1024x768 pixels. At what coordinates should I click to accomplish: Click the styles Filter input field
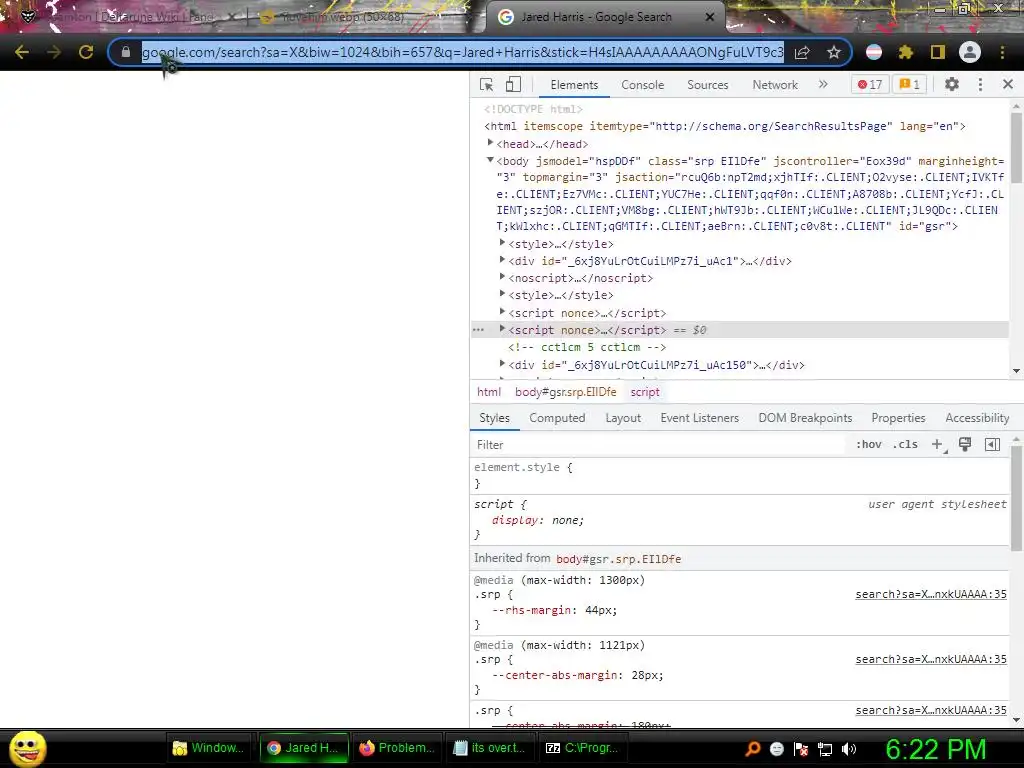click(x=660, y=445)
